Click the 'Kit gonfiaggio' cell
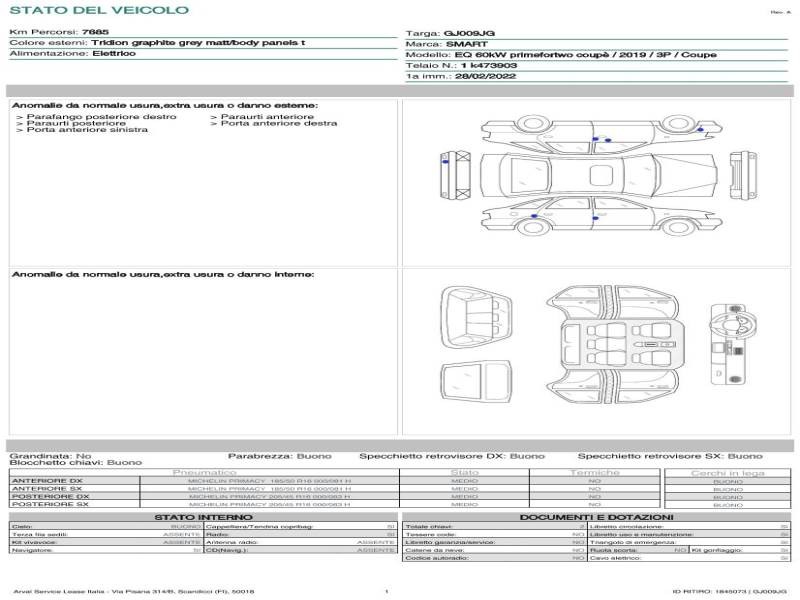 pyautogui.click(x=740, y=550)
